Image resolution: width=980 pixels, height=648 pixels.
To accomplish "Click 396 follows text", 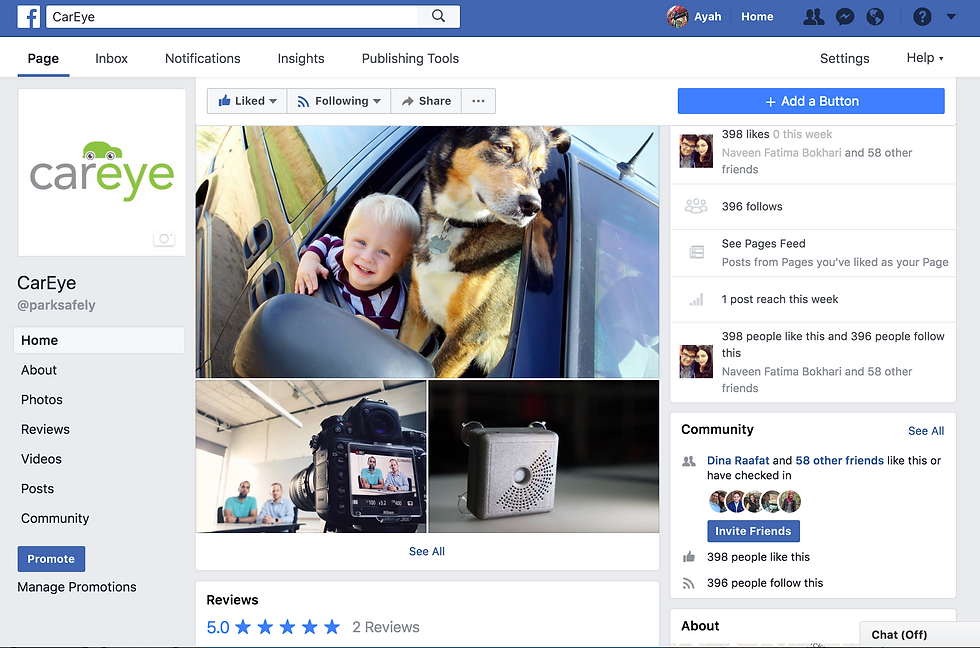I will click(x=752, y=207).
